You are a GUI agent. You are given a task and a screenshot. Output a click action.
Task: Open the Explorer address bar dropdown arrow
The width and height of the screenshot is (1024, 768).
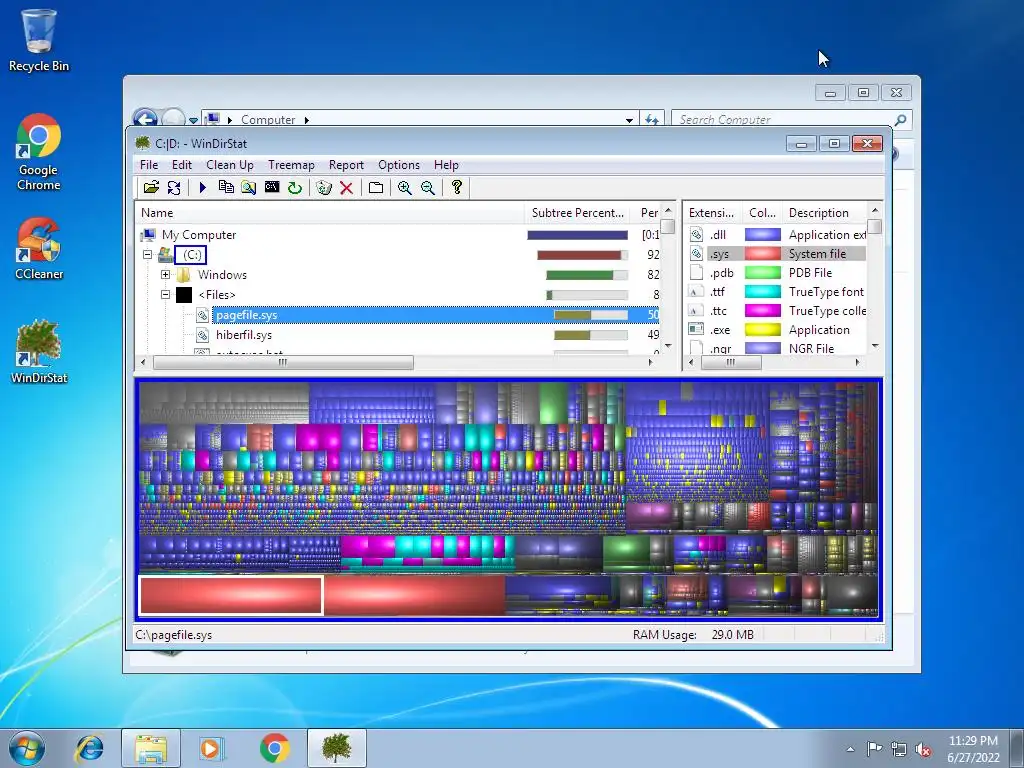[x=629, y=120]
